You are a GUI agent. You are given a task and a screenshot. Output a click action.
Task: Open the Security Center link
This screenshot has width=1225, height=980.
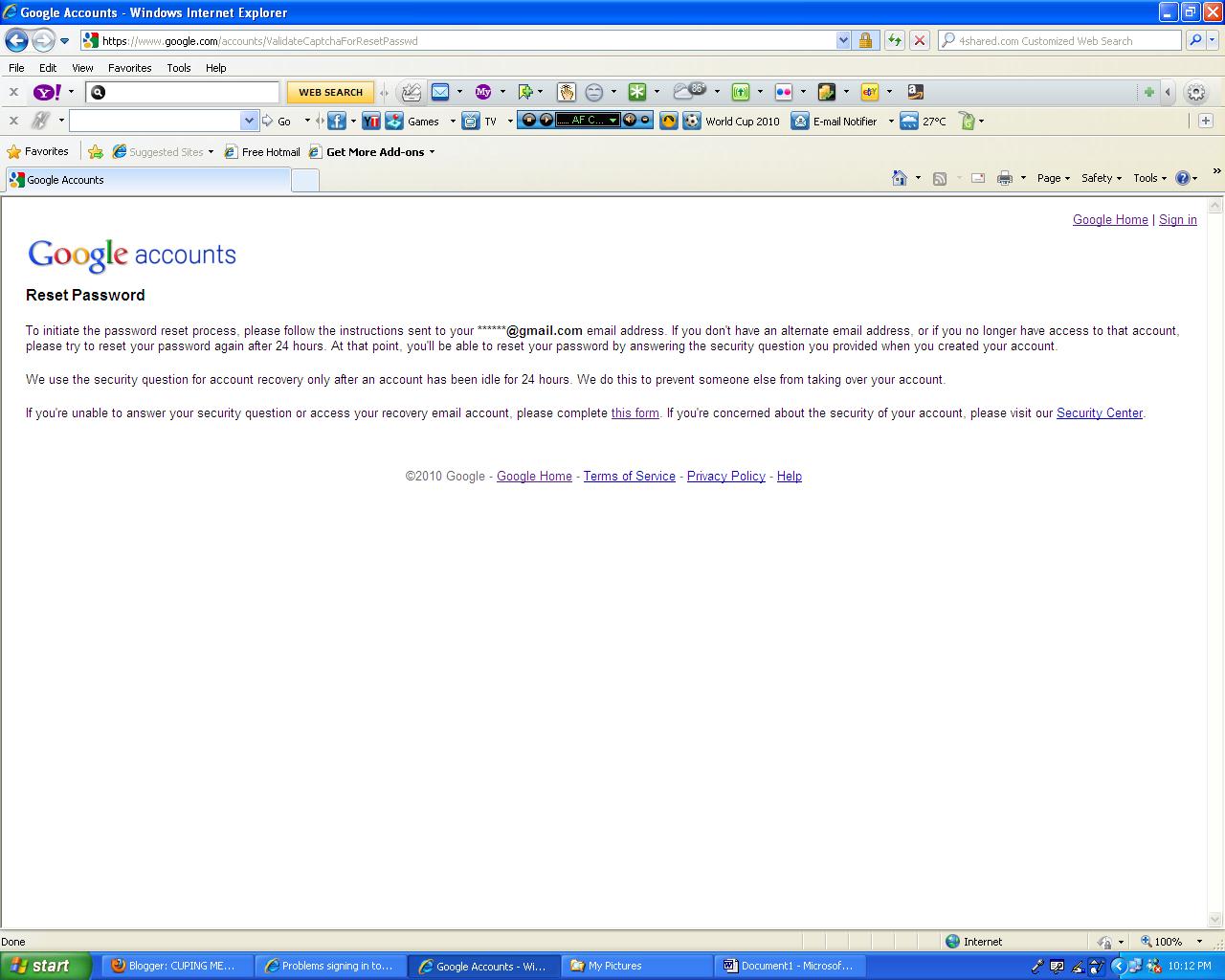(1099, 412)
